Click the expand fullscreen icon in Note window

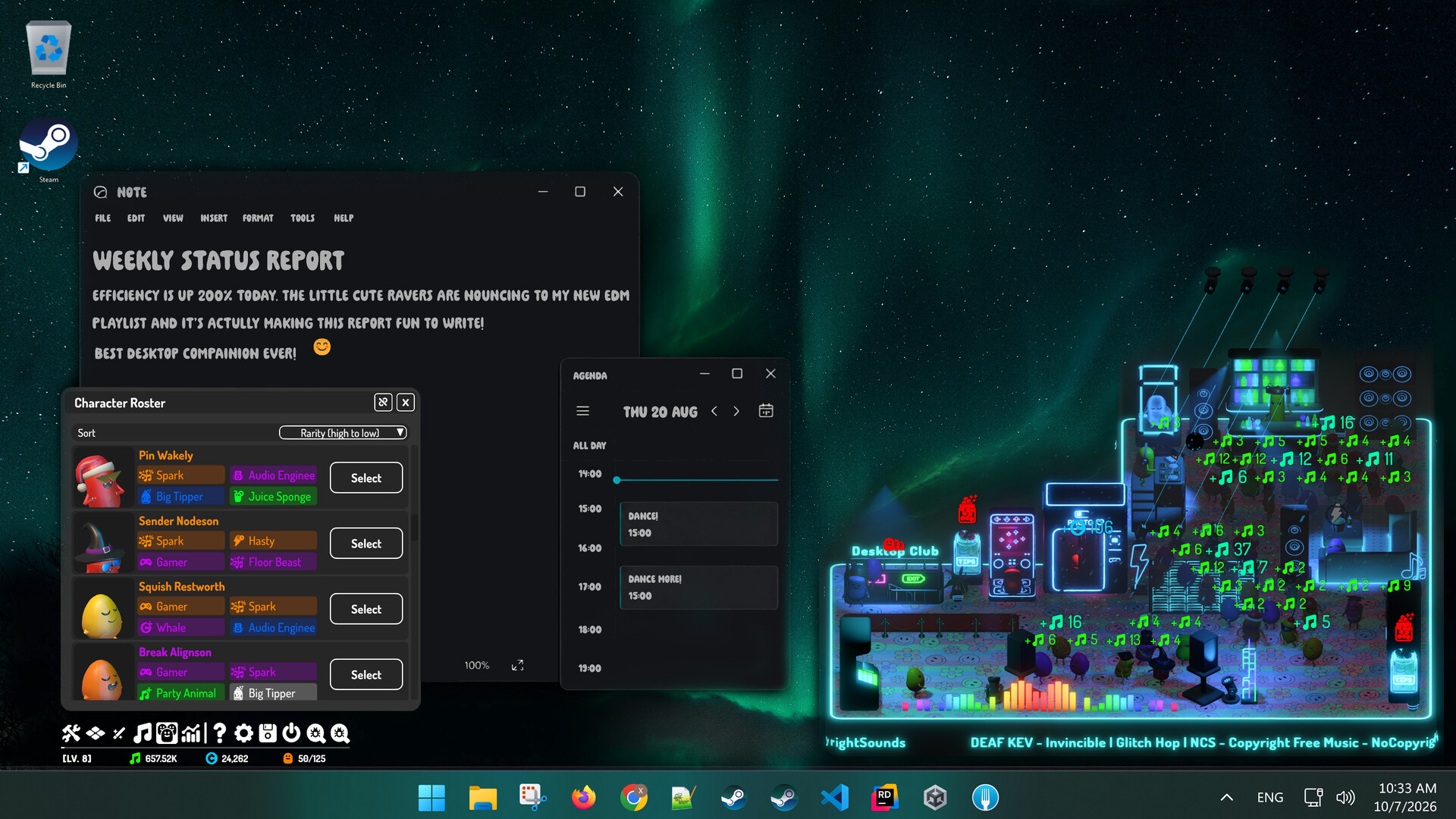click(517, 665)
